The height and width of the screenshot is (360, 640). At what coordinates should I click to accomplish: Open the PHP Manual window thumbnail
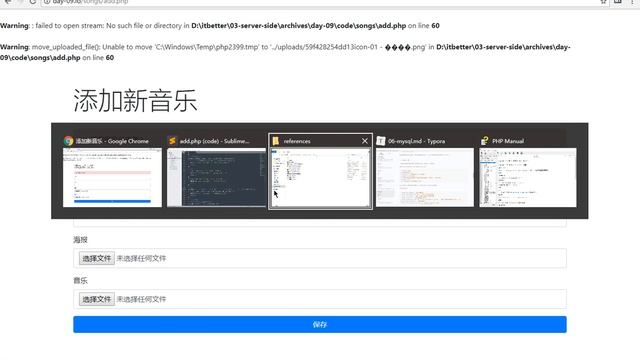pyautogui.click(x=528, y=178)
